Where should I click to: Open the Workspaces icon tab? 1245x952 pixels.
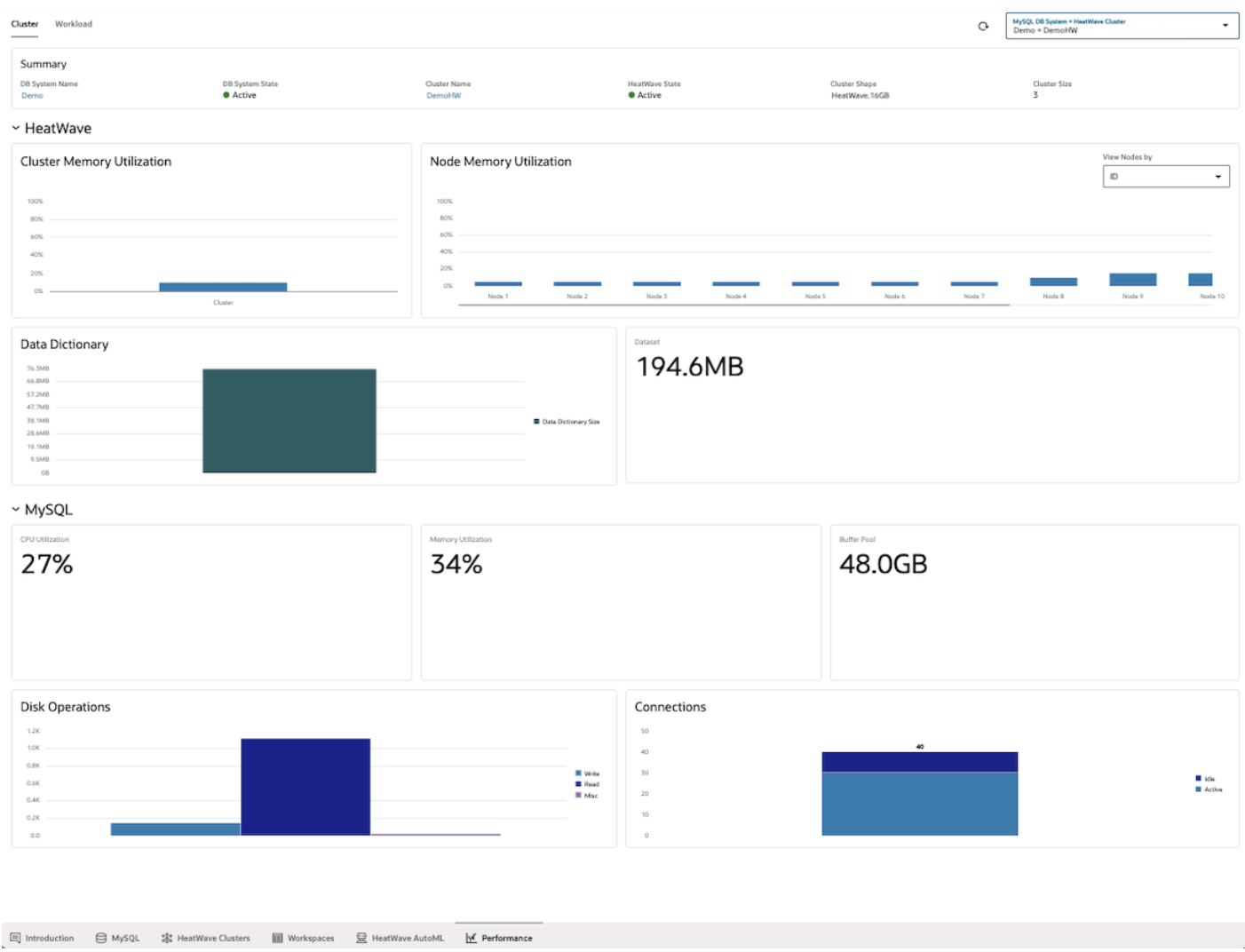coord(277,938)
